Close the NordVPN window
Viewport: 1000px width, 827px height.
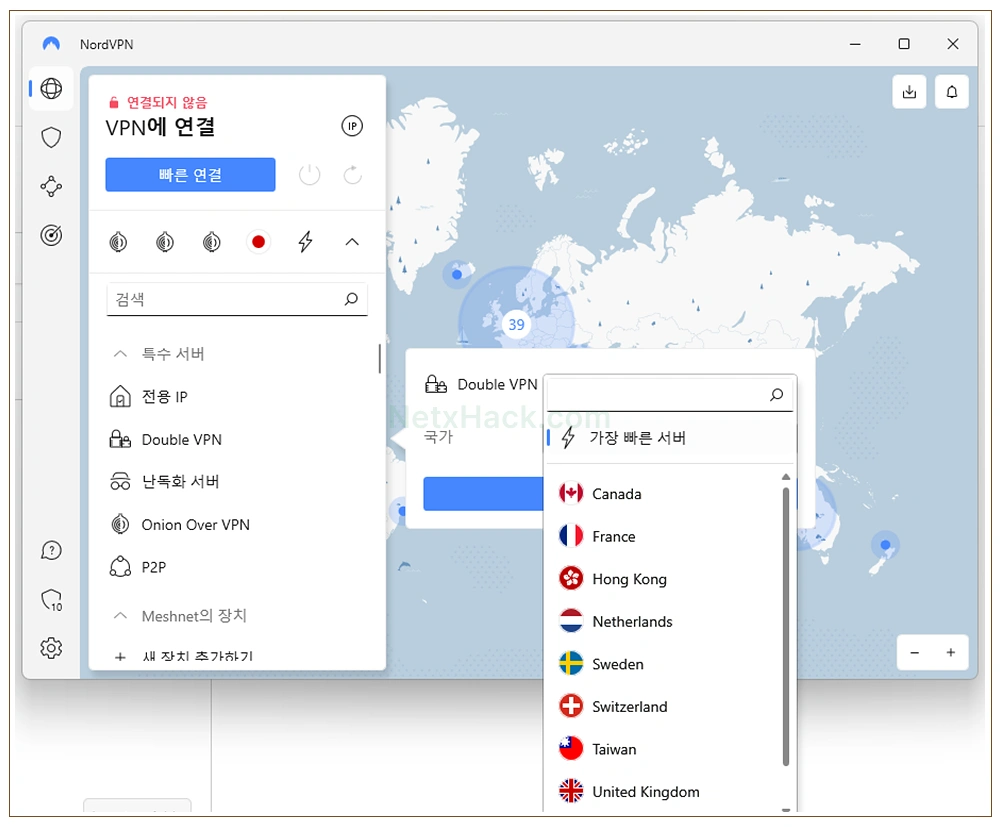point(953,44)
